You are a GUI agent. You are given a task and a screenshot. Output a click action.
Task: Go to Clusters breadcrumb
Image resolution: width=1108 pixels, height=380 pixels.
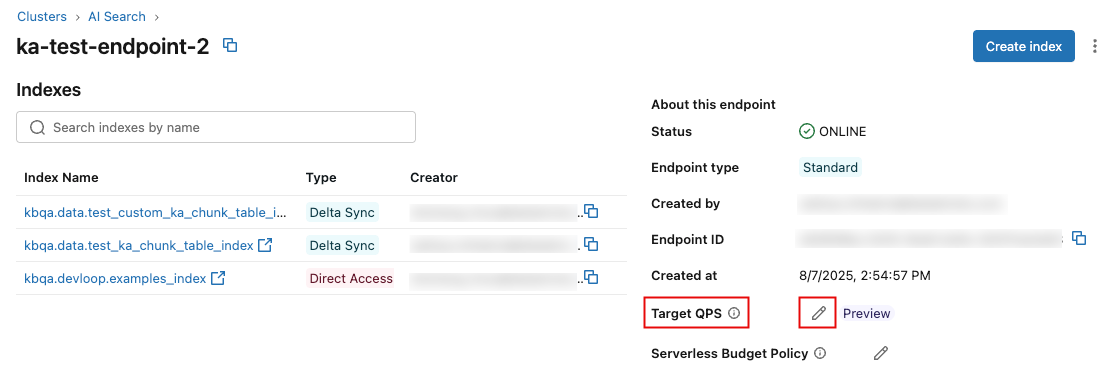[x=42, y=16]
